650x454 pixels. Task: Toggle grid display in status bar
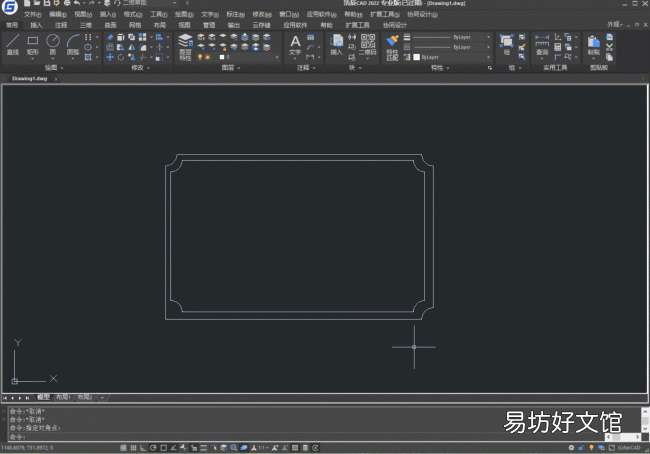(133, 448)
